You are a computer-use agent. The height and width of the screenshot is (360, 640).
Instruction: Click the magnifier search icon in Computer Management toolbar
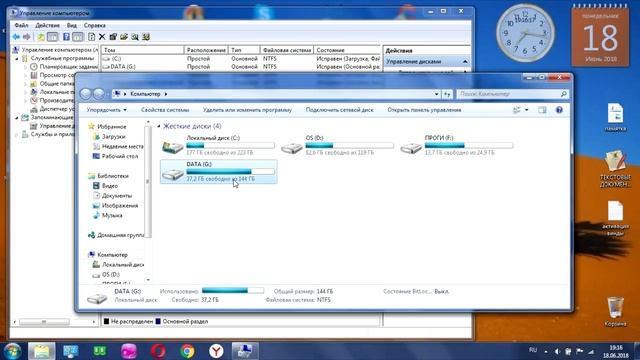point(135,37)
